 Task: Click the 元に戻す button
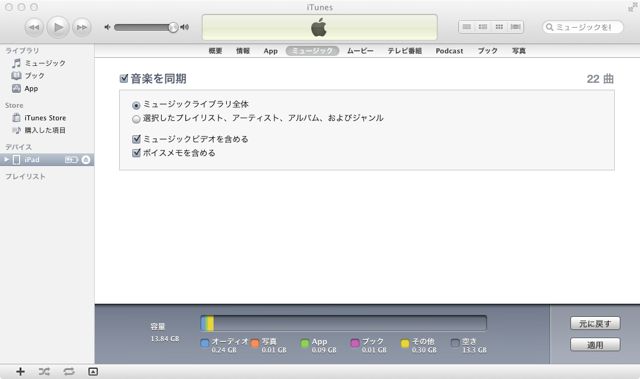tap(595, 324)
